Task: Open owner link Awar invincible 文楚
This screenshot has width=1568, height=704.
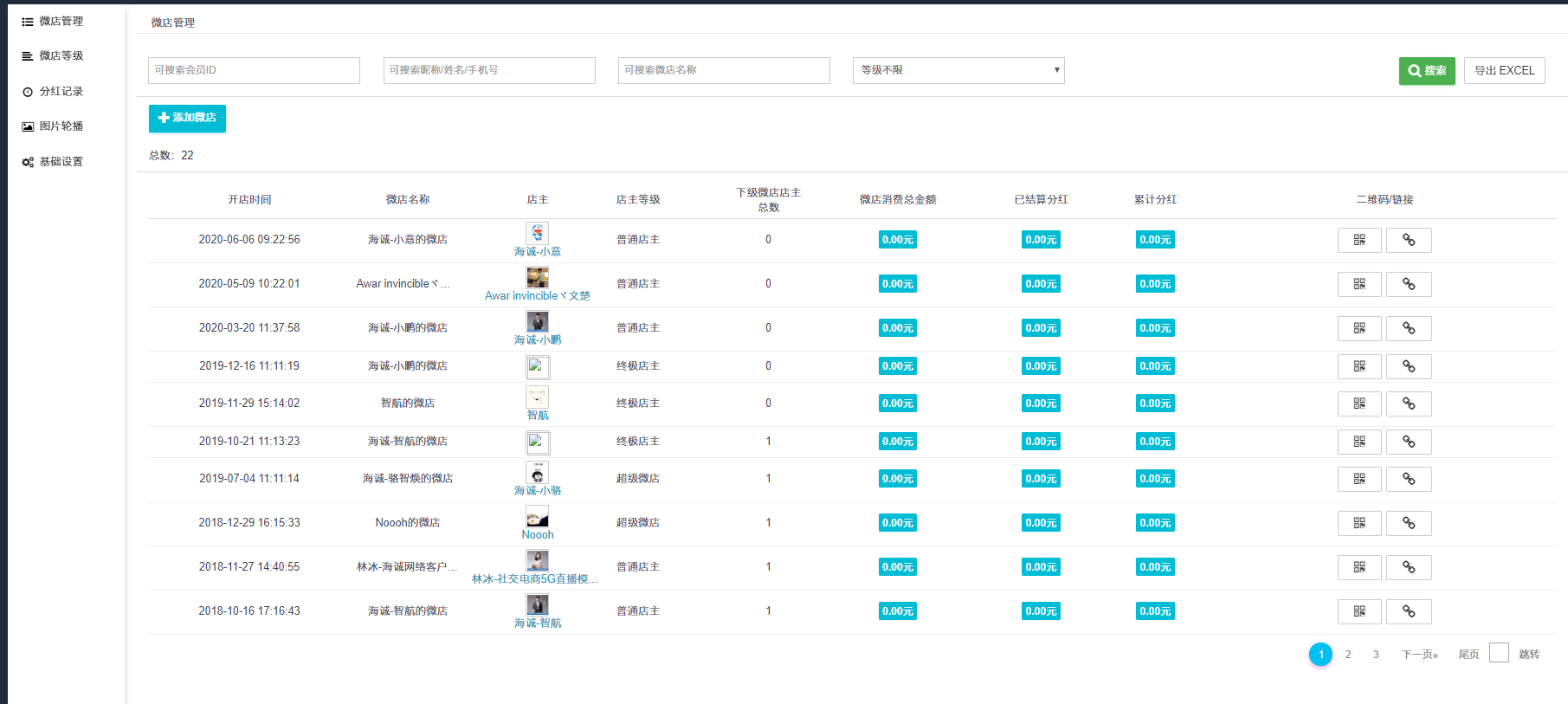Action: (538, 296)
